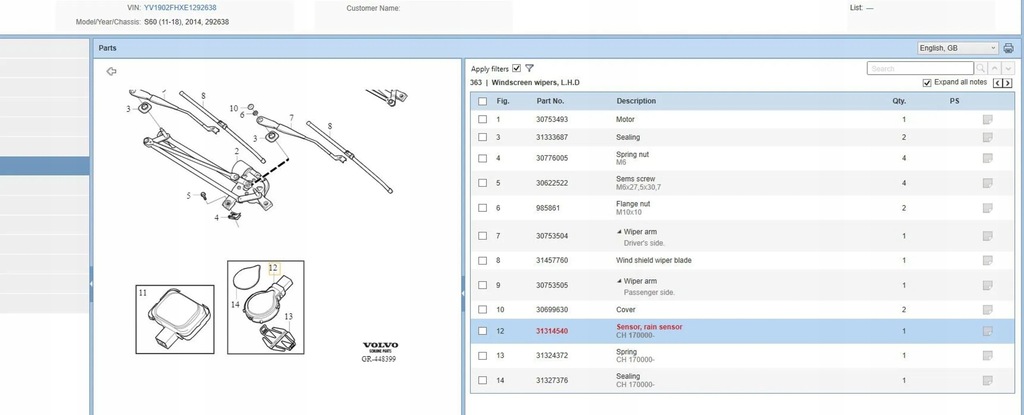Open note icon for part 30753505 row
Screen dimensions: 1024x415
(x=987, y=286)
